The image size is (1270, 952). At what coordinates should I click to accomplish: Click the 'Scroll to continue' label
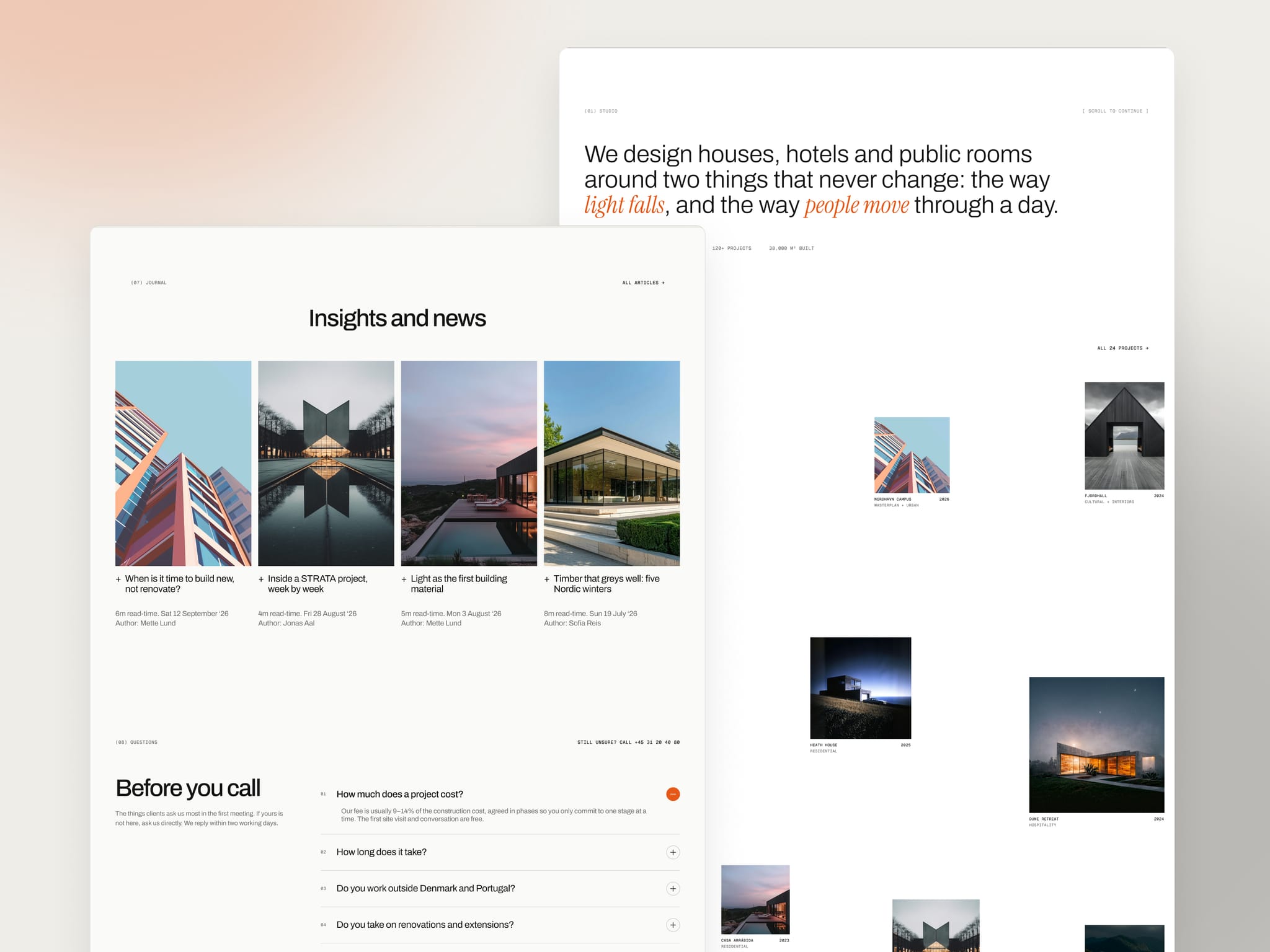pyautogui.click(x=1115, y=111)
